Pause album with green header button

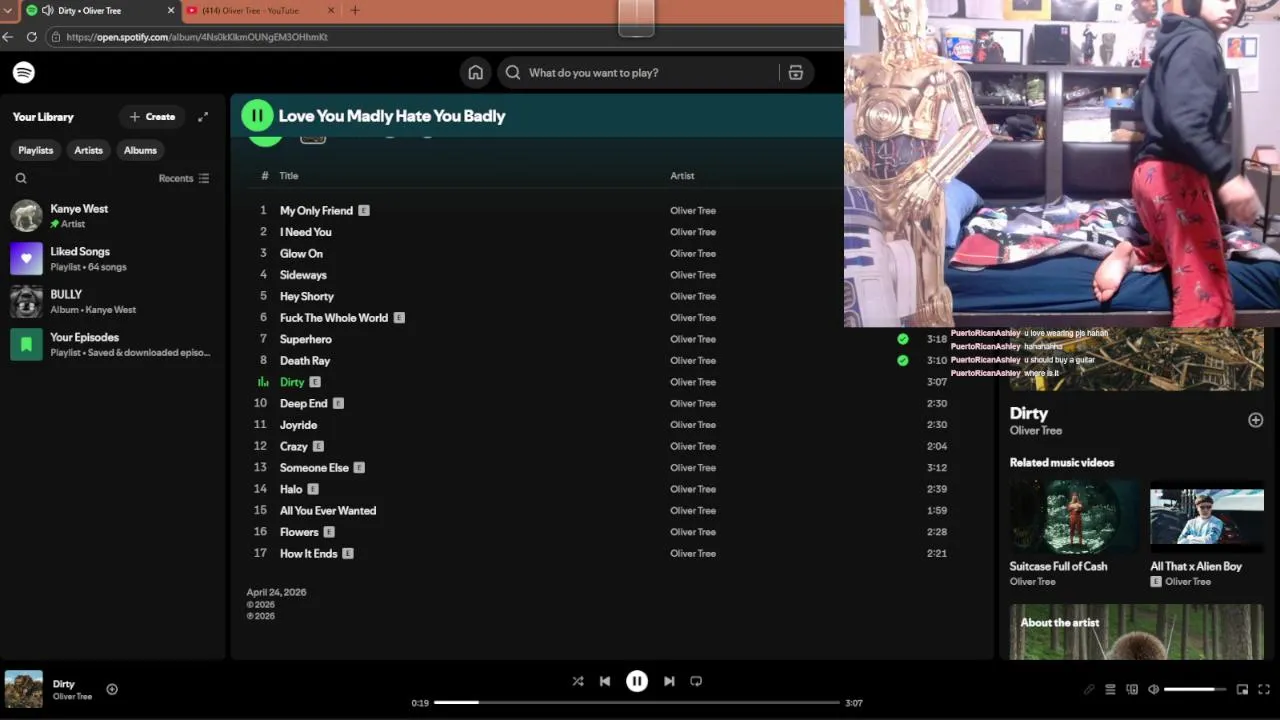[257, 116]
